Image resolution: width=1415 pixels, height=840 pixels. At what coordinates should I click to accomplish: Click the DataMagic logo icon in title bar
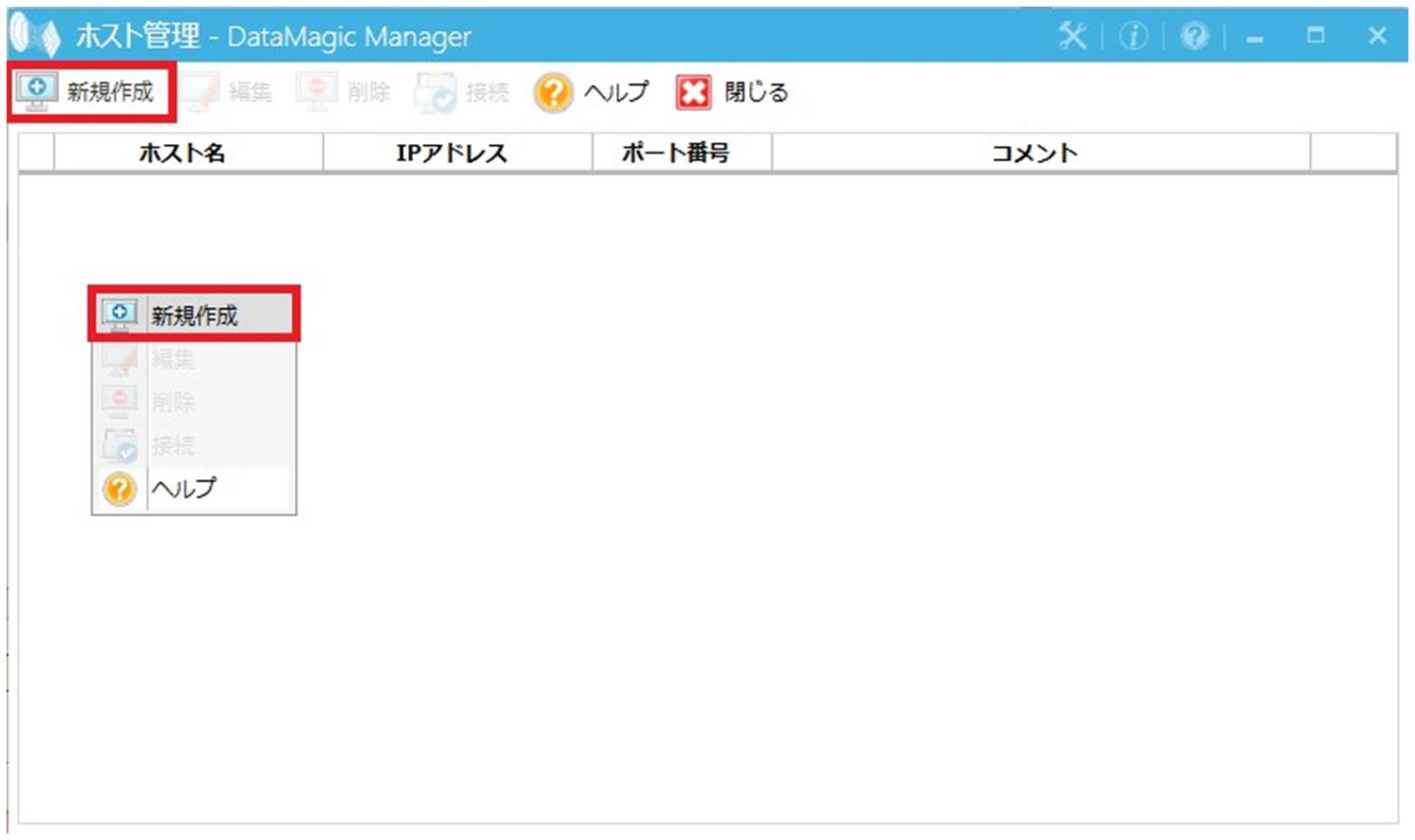coord(36,37)
